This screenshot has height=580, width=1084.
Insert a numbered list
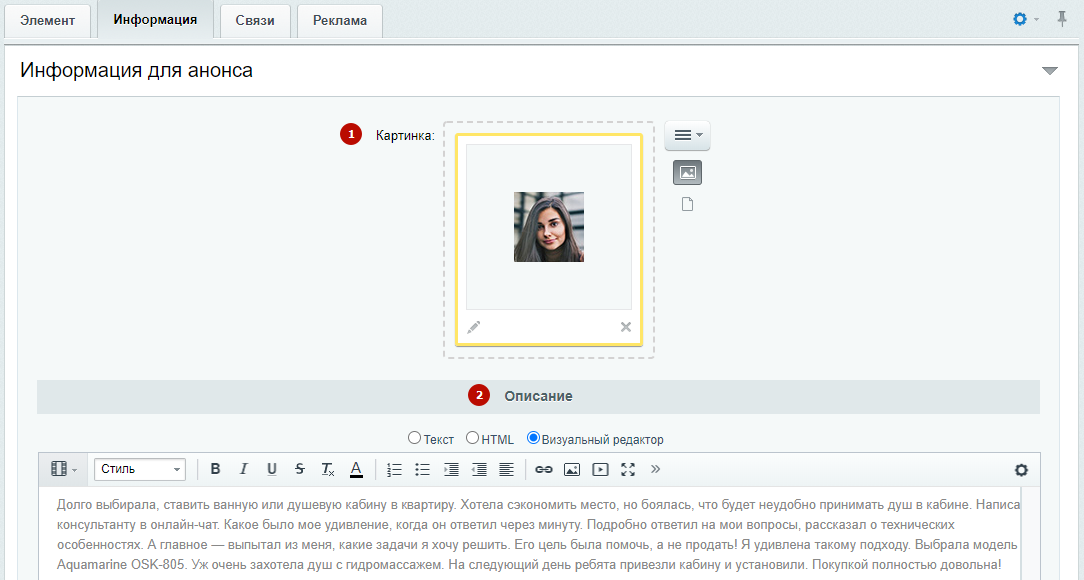coord(394,469)
